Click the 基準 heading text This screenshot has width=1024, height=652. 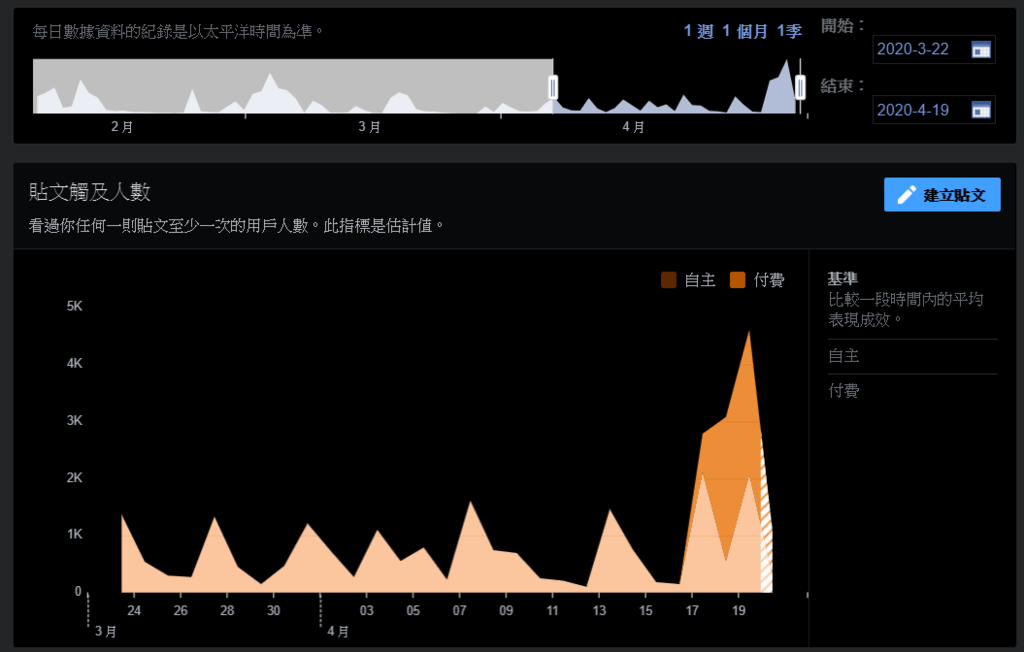click(x=842, y=279)
